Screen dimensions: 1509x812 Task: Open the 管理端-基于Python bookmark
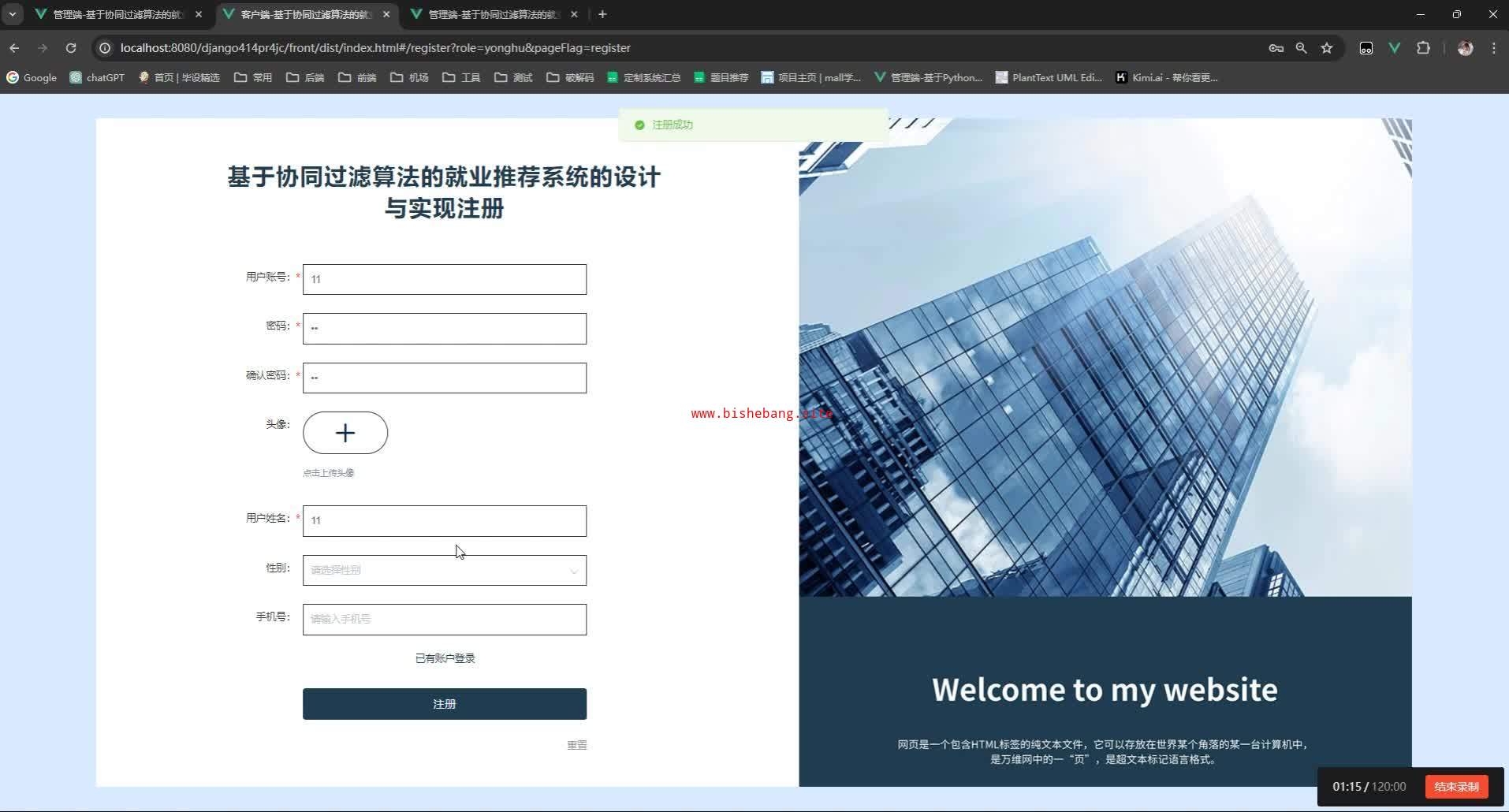pyautogui.click(x=928, y=77)
